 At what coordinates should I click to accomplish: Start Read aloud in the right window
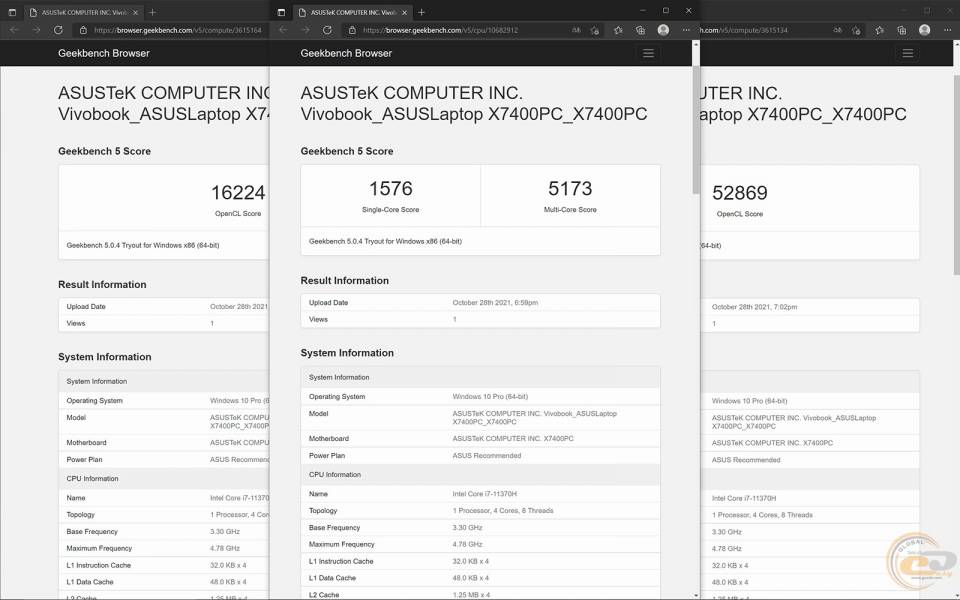[x=838, y=30]
